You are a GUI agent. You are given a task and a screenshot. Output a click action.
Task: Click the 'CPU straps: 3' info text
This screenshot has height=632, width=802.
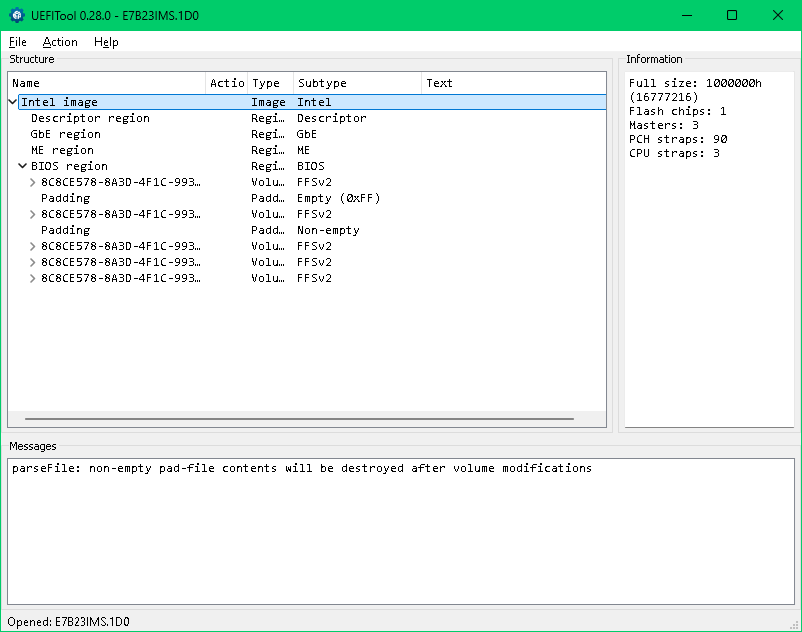point(674,153)
